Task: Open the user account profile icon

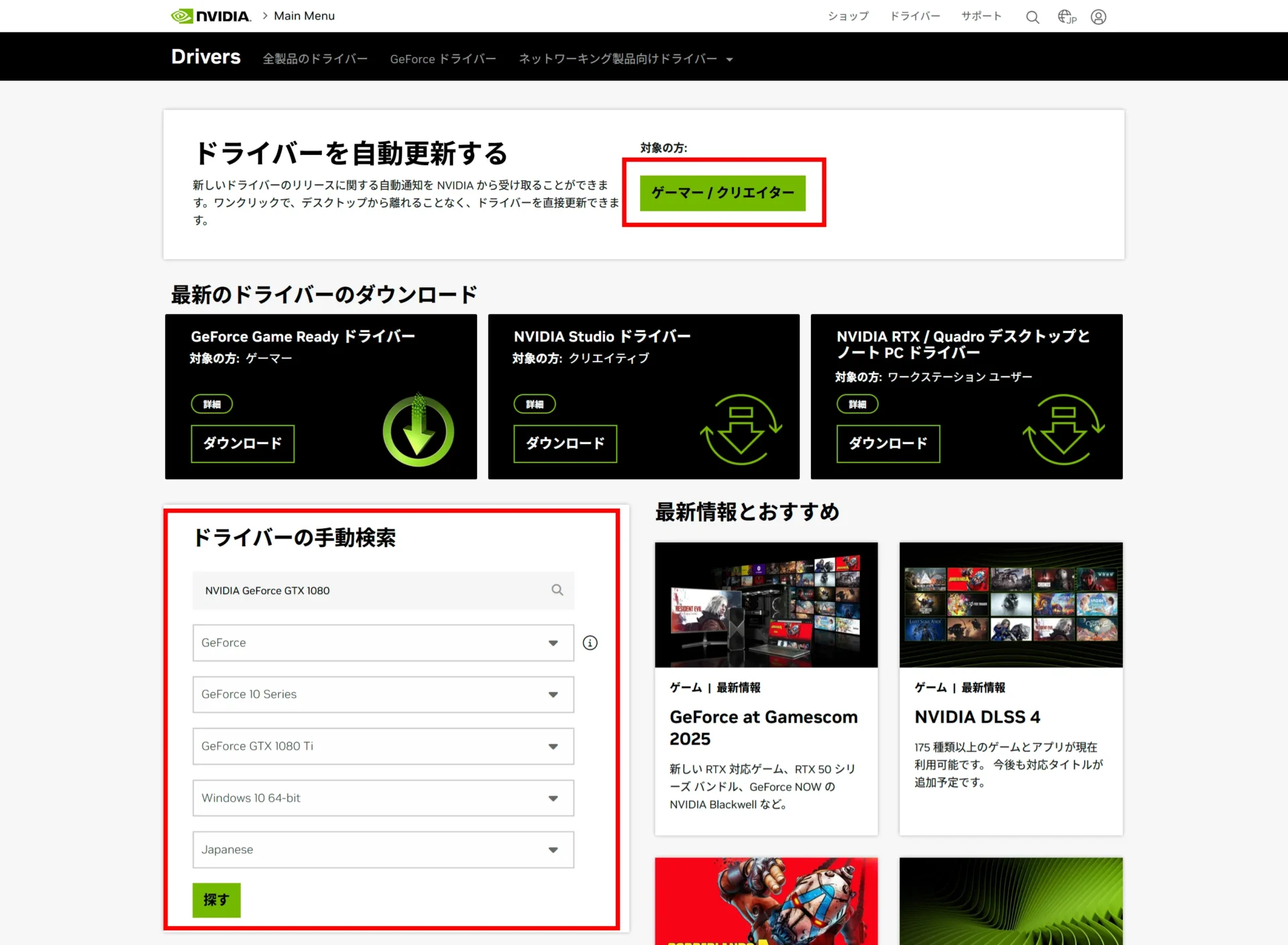Action: 1098,17
